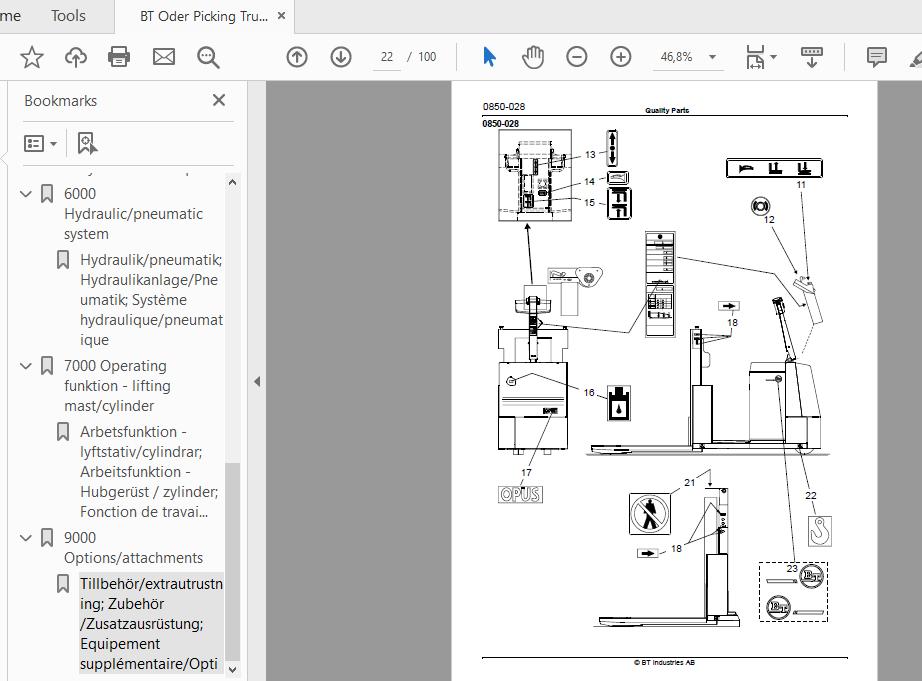Zoom out with the minus icon
The image size is (922, 681).
[x=577, y=57]
